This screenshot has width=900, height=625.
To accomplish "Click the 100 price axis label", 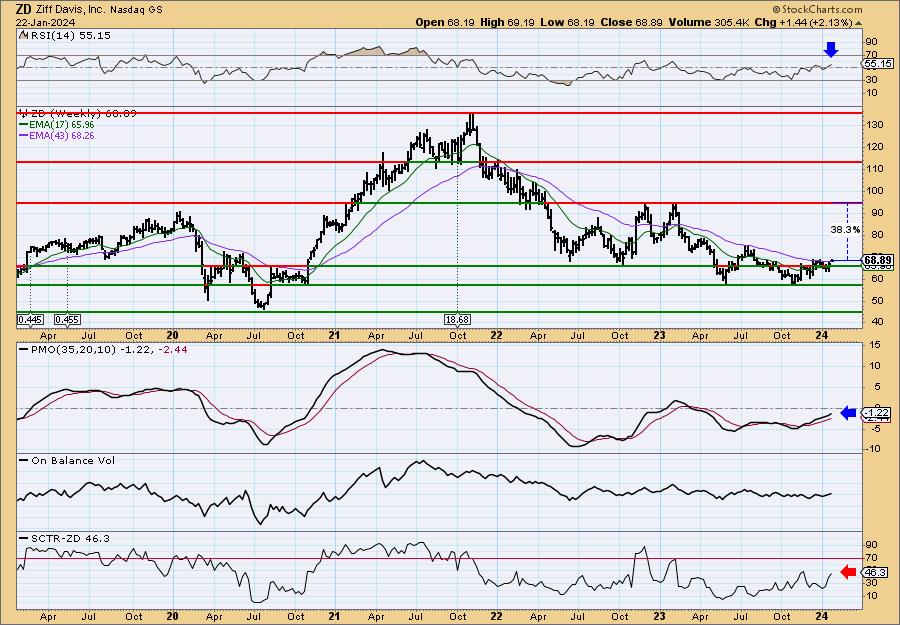I will tap(874, 191).
